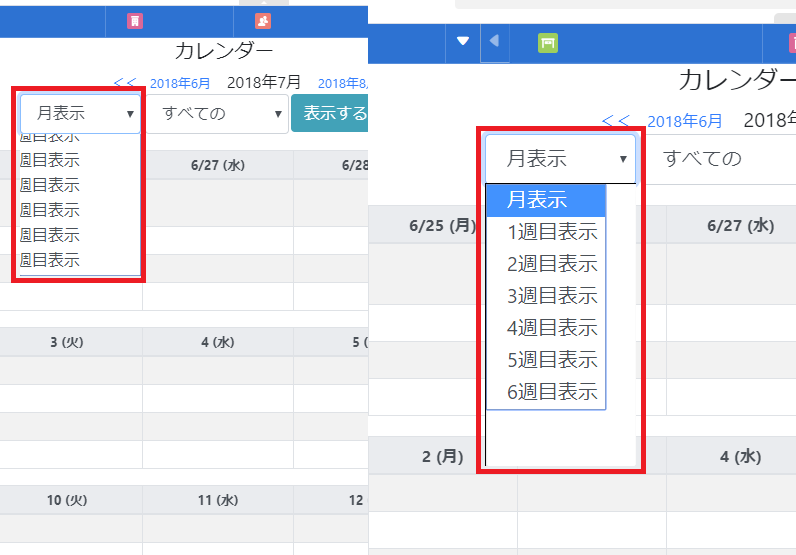The image size is (796, 555).
Task: Click the 6/27 (水) header in right calendar
Action: click(741, 225)
